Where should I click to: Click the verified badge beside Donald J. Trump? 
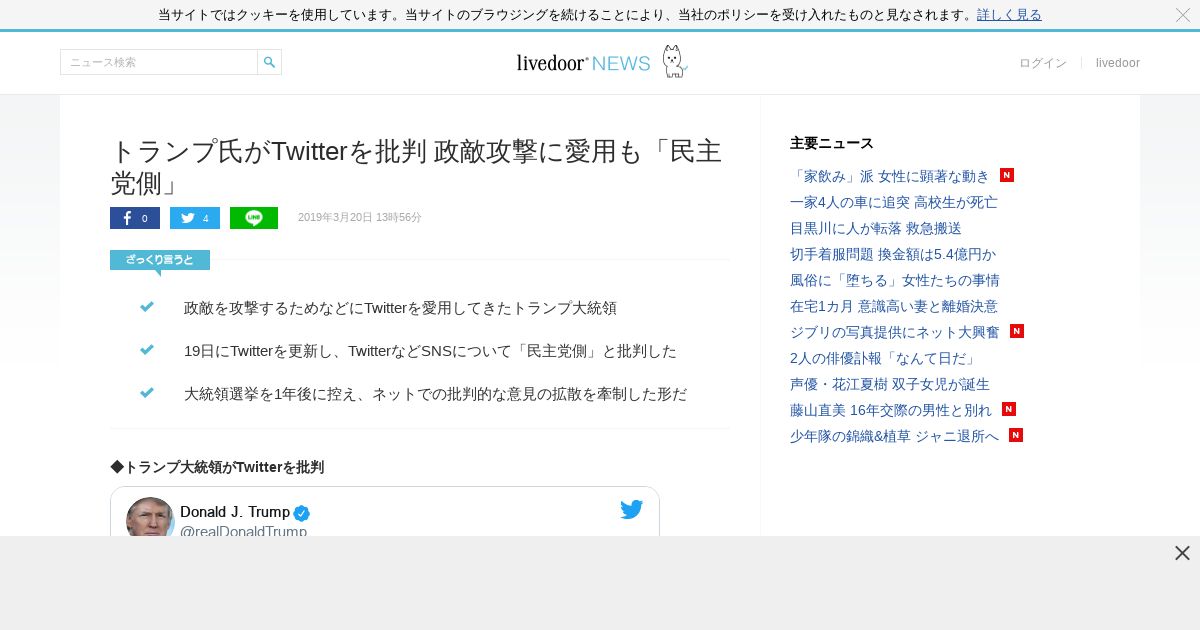click(x=301, y=513)
